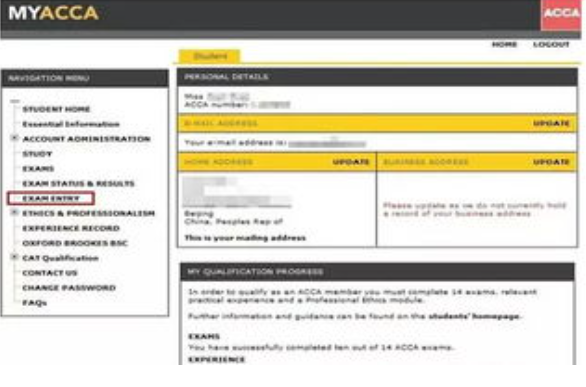Open the Exam Entry menu item
Viewport: 586px width, 387px height.
coord(51,198)
